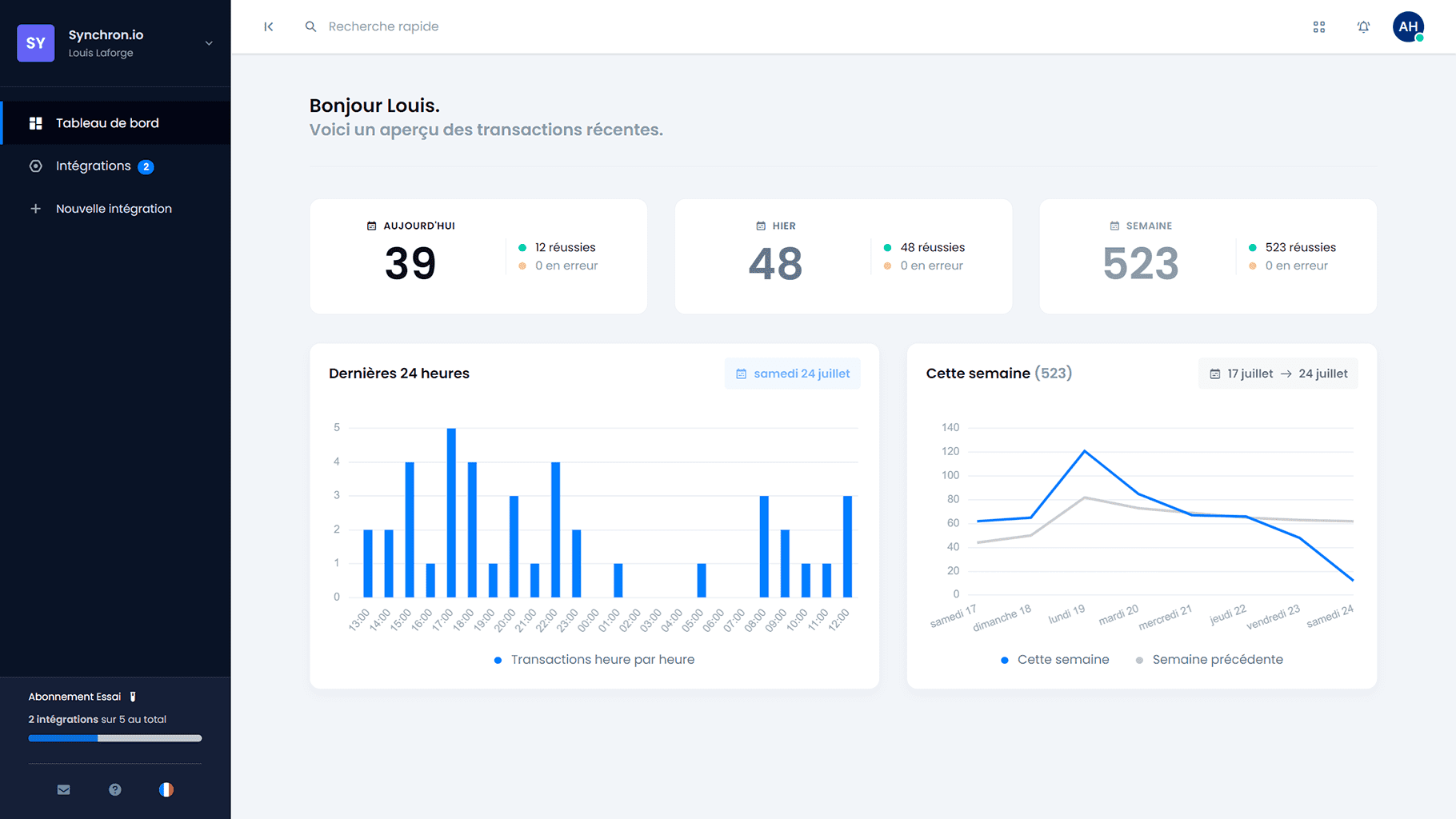Click the Aujourd'hui calendar icon
The width and height of the screenshot is (1456, 819).
371,226
